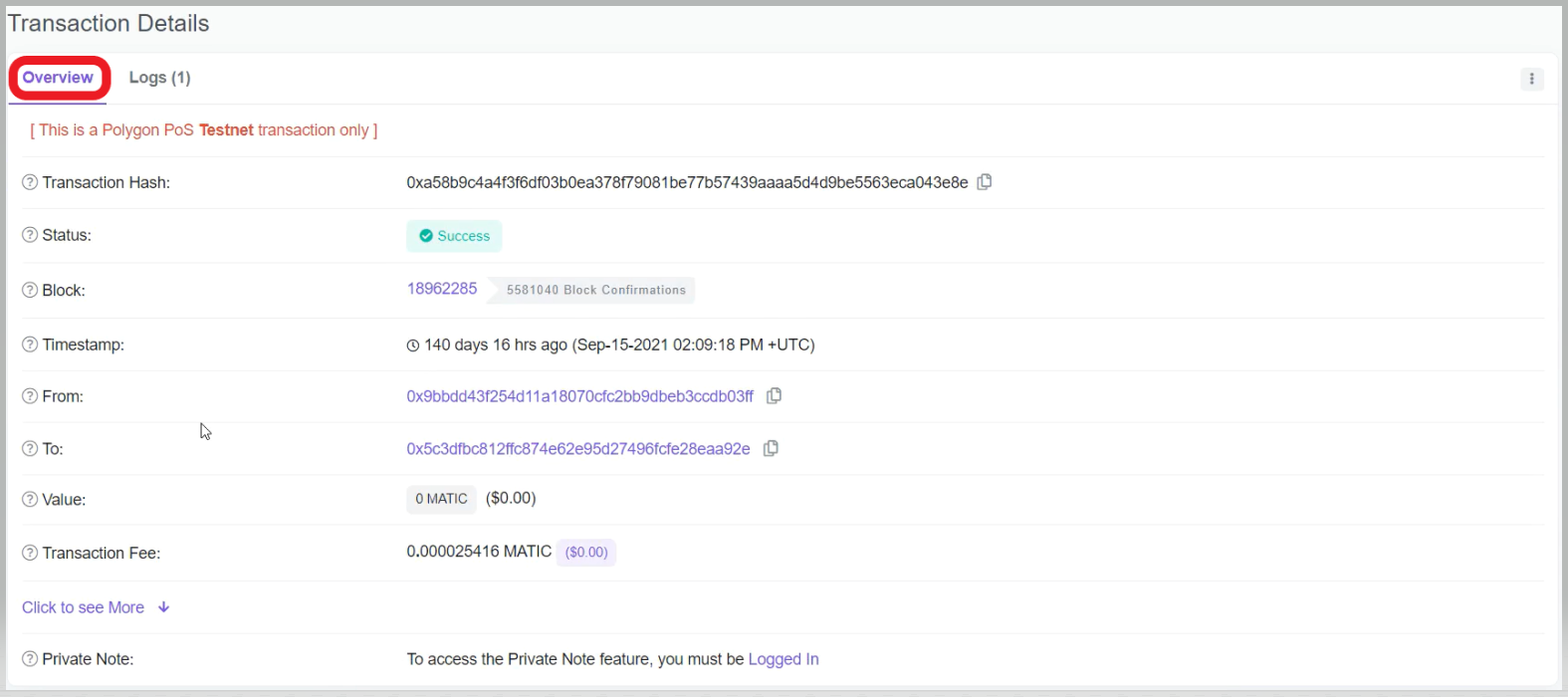Copy the To address
1568x697 pixels.
771,449
